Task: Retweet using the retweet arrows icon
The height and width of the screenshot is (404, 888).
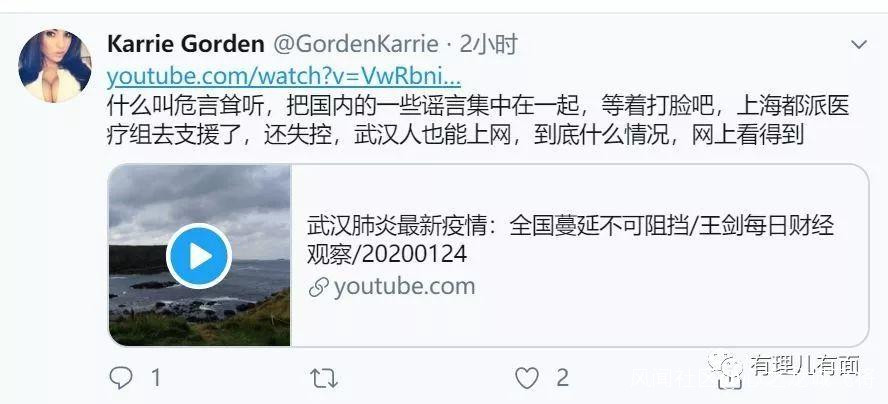Action: [324, 379]
